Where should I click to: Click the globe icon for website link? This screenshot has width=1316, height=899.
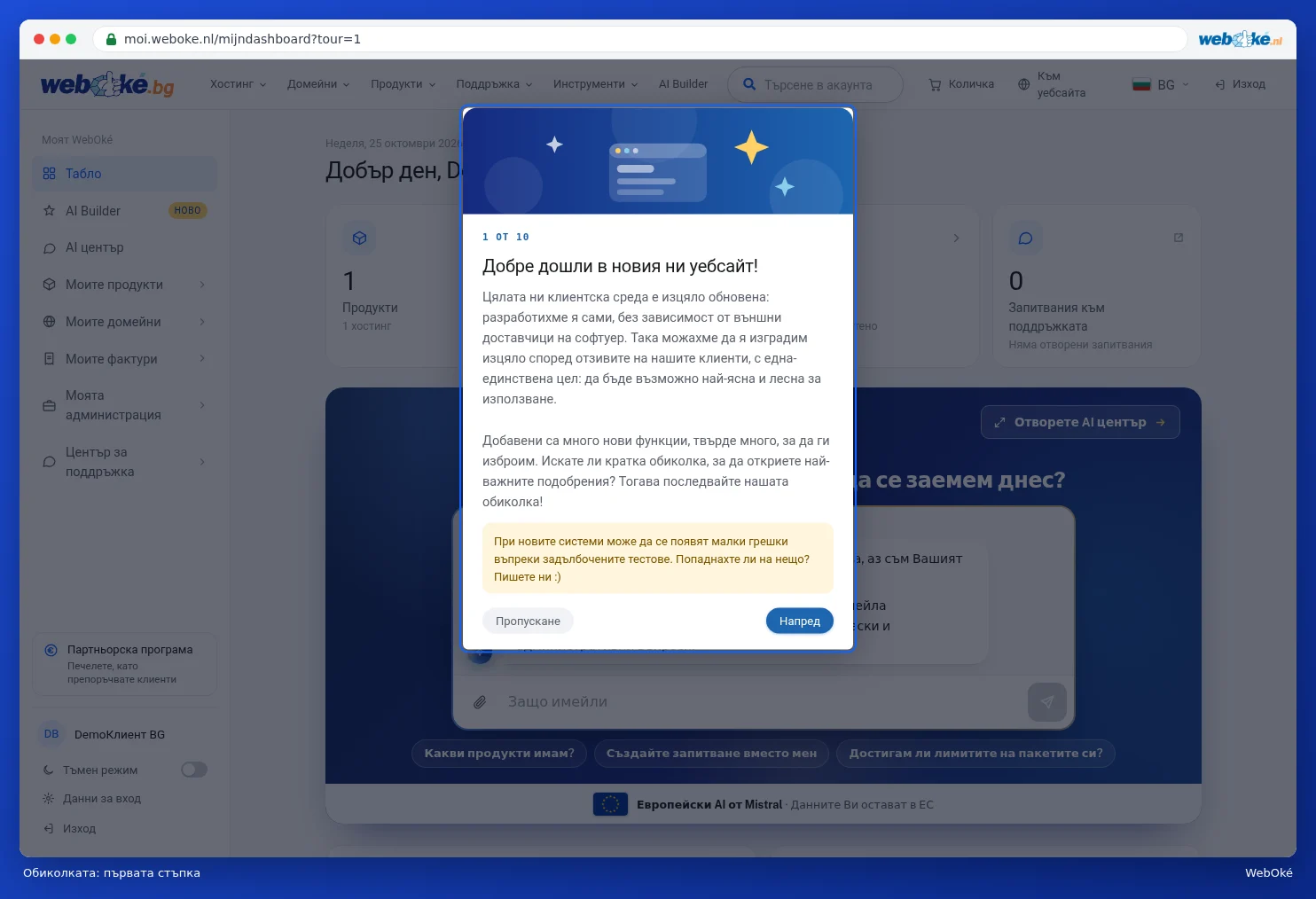pos(1023,84)
